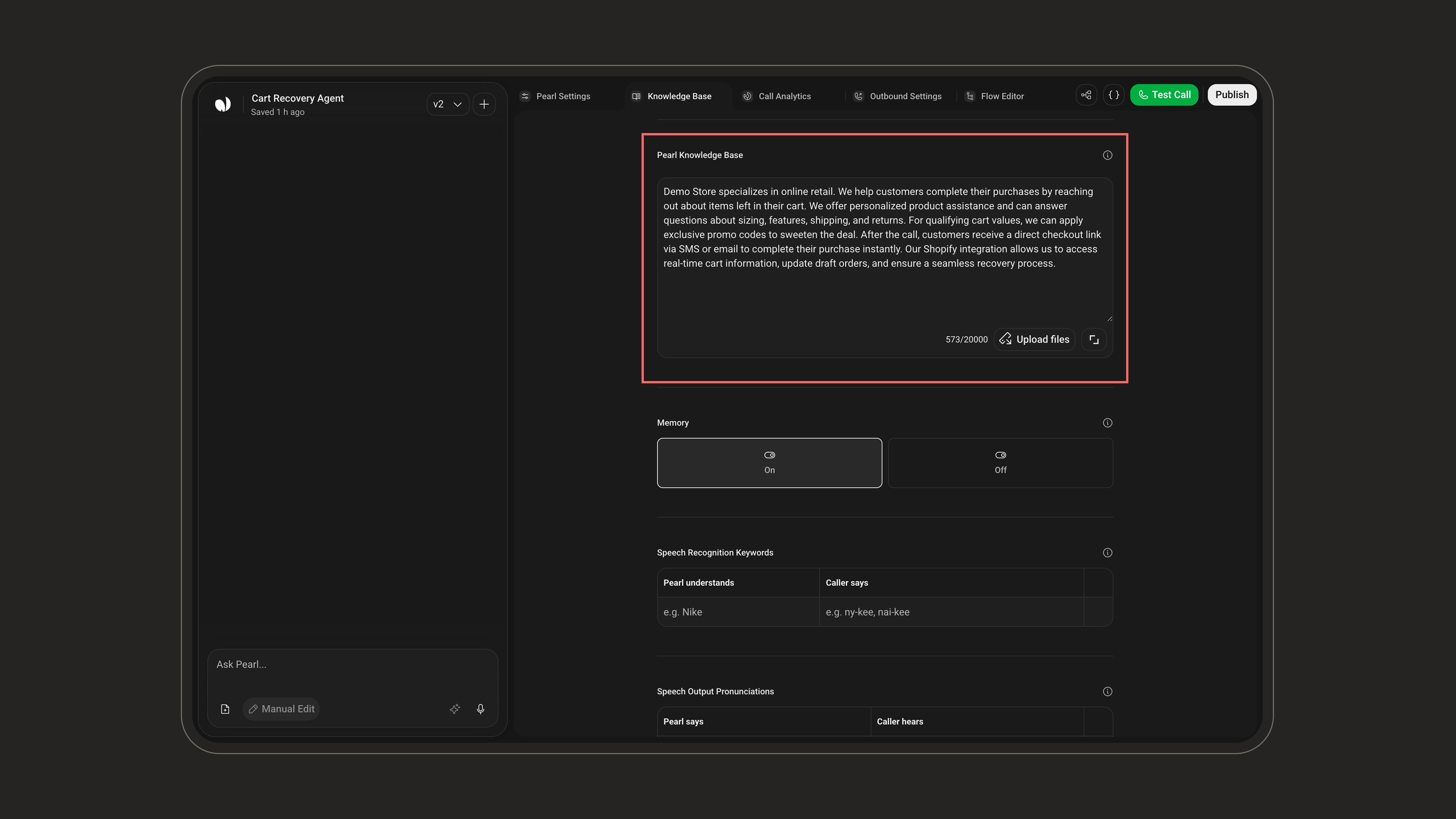Click the Manual Edit button
Screen dimensions: 1456x819
[282, 709]
